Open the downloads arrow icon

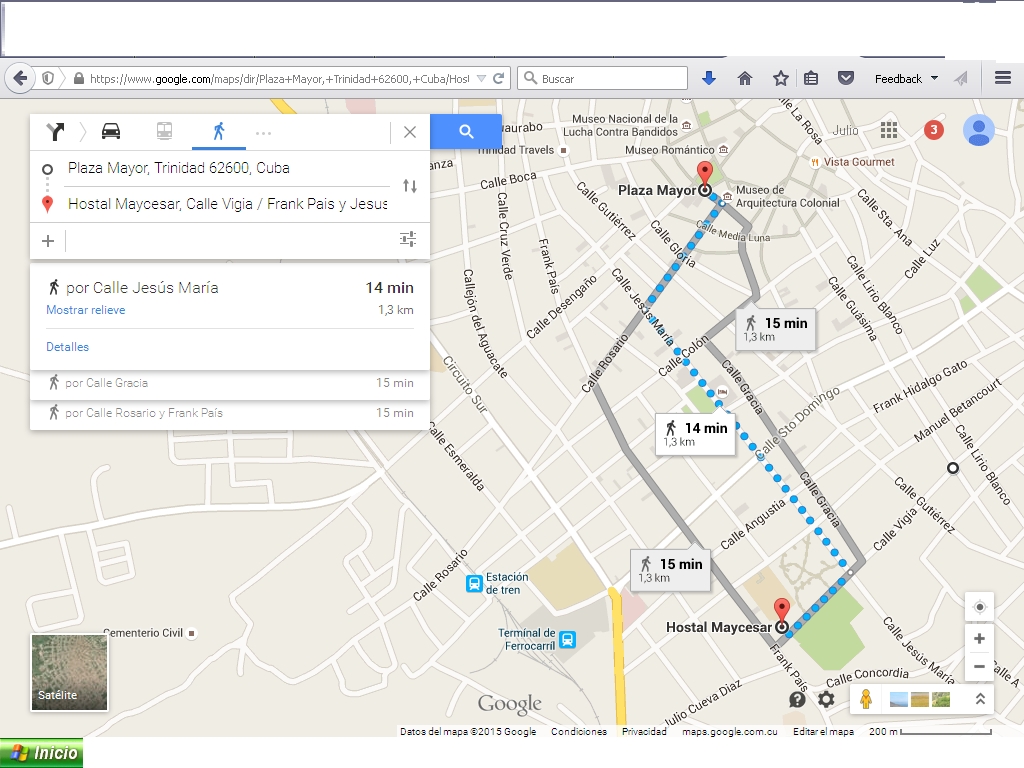(709, 78)
